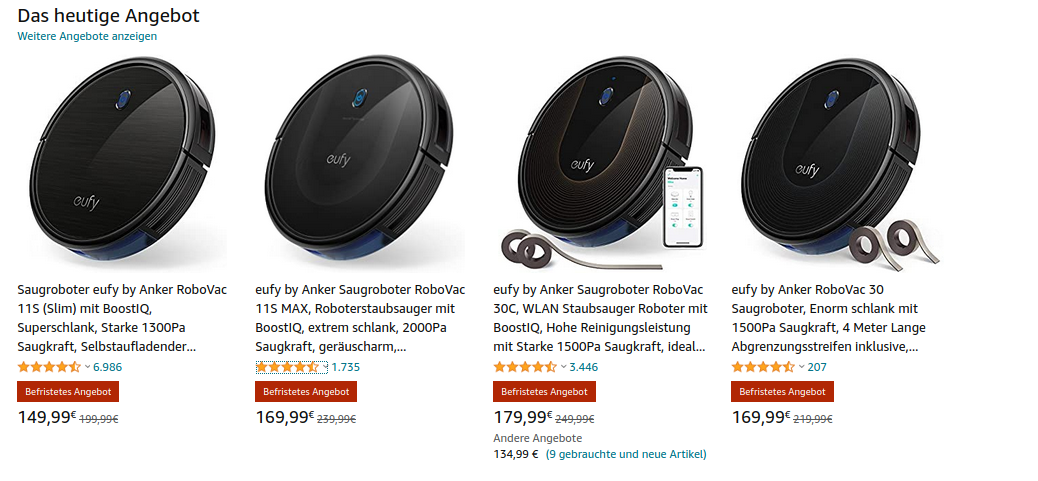1038x481 pixels.
Task: View the 207 customer reviews
Action: click(817, 367)
